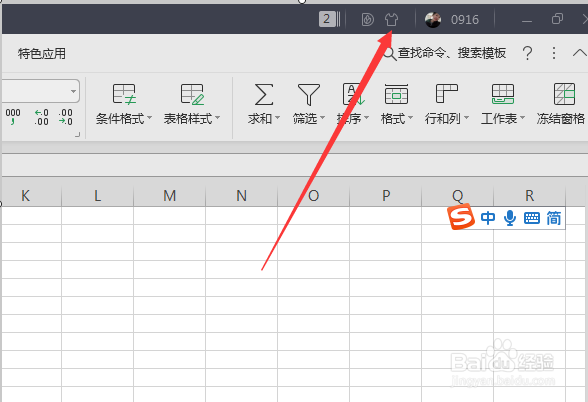Click the restore window button in title bar

point(557,19)
